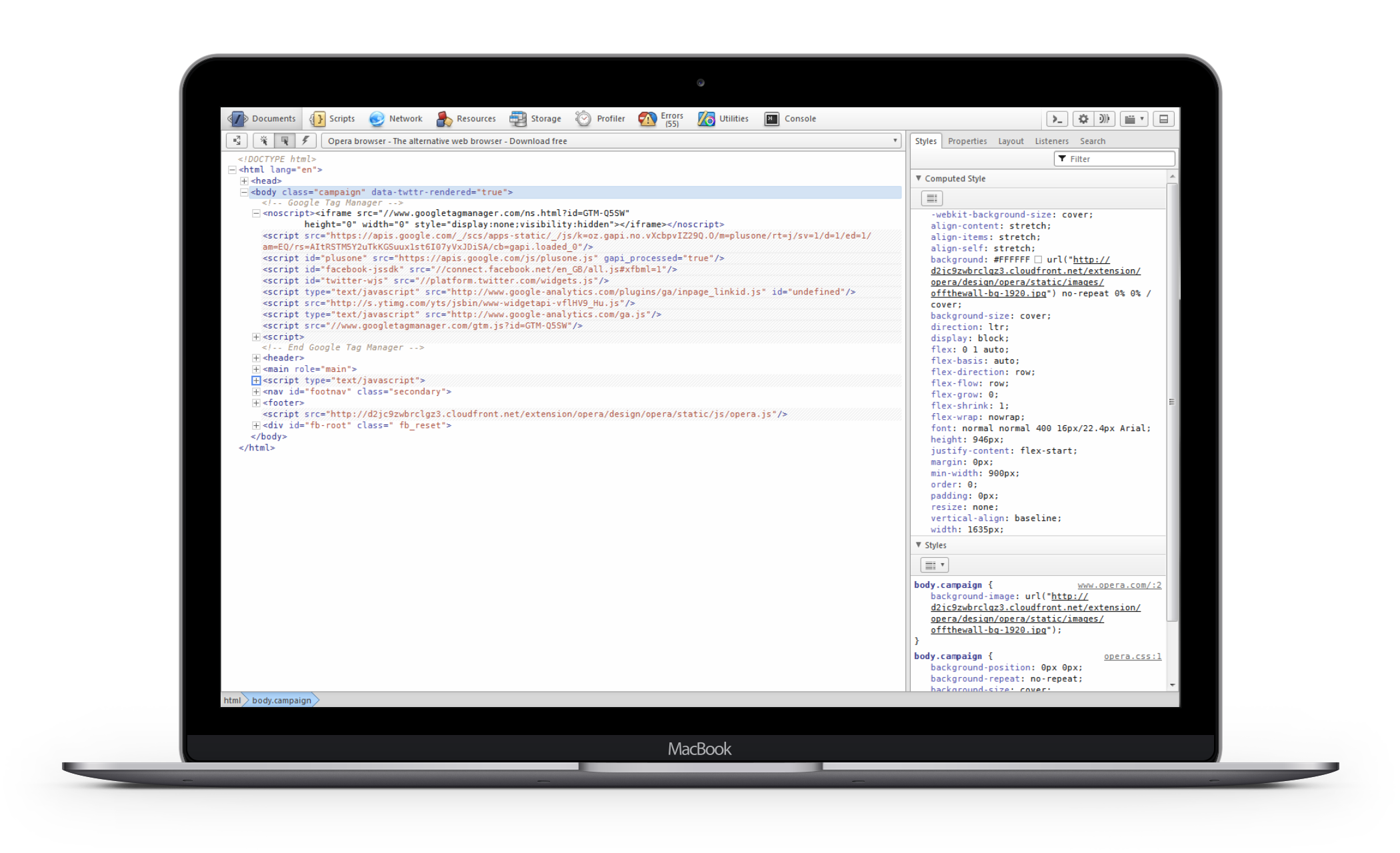This screenshot has height=853, width=1400.
Task: Expand the footer node
Action: (x=256, y=403)
